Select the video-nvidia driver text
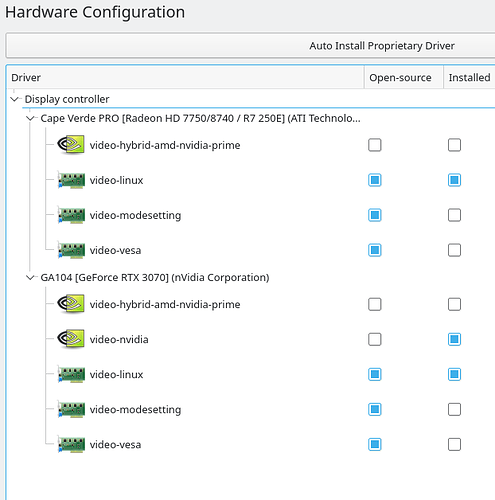Image resolution: width=495 pixels, height=500 pixels. tap(119, 340)
